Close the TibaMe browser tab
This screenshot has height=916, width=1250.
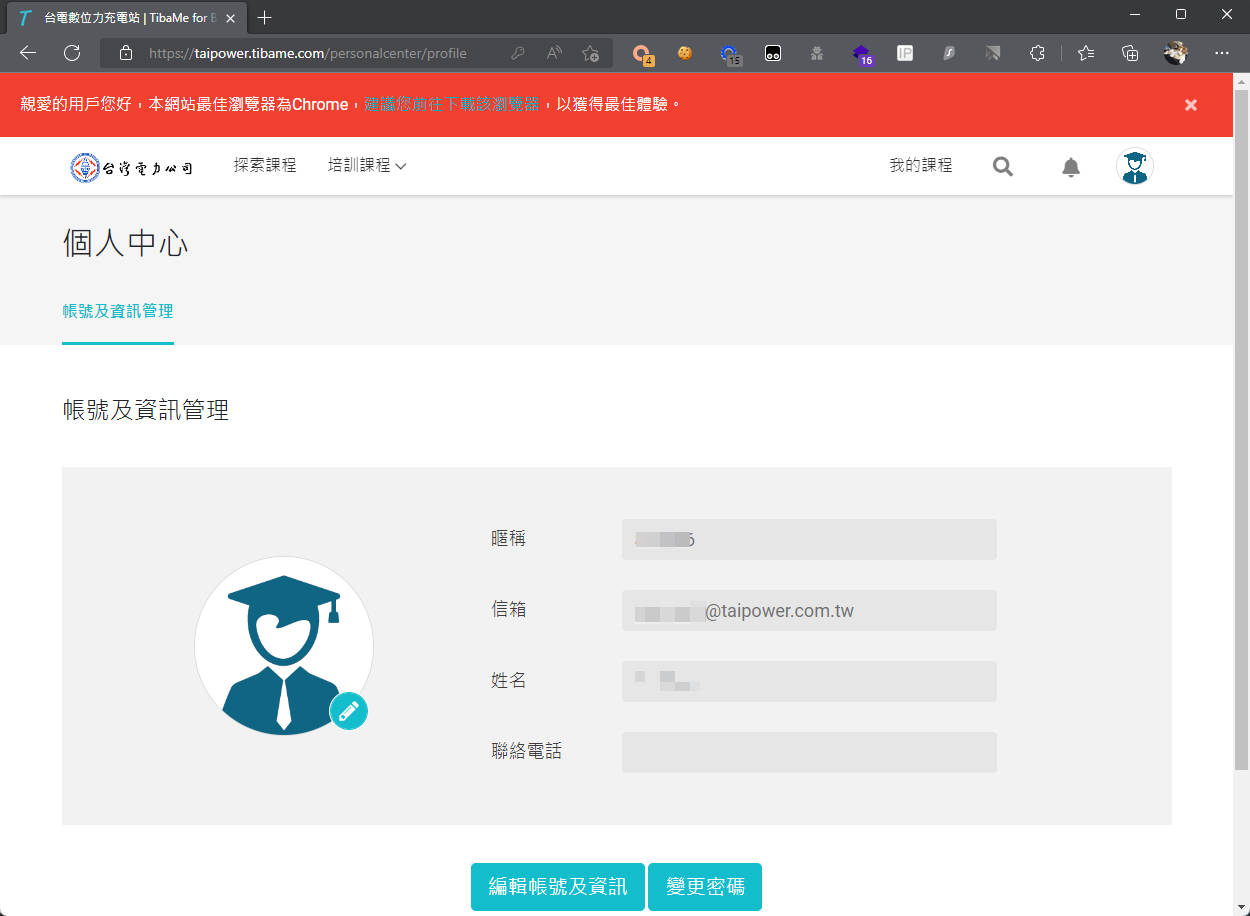click(230, 18)
